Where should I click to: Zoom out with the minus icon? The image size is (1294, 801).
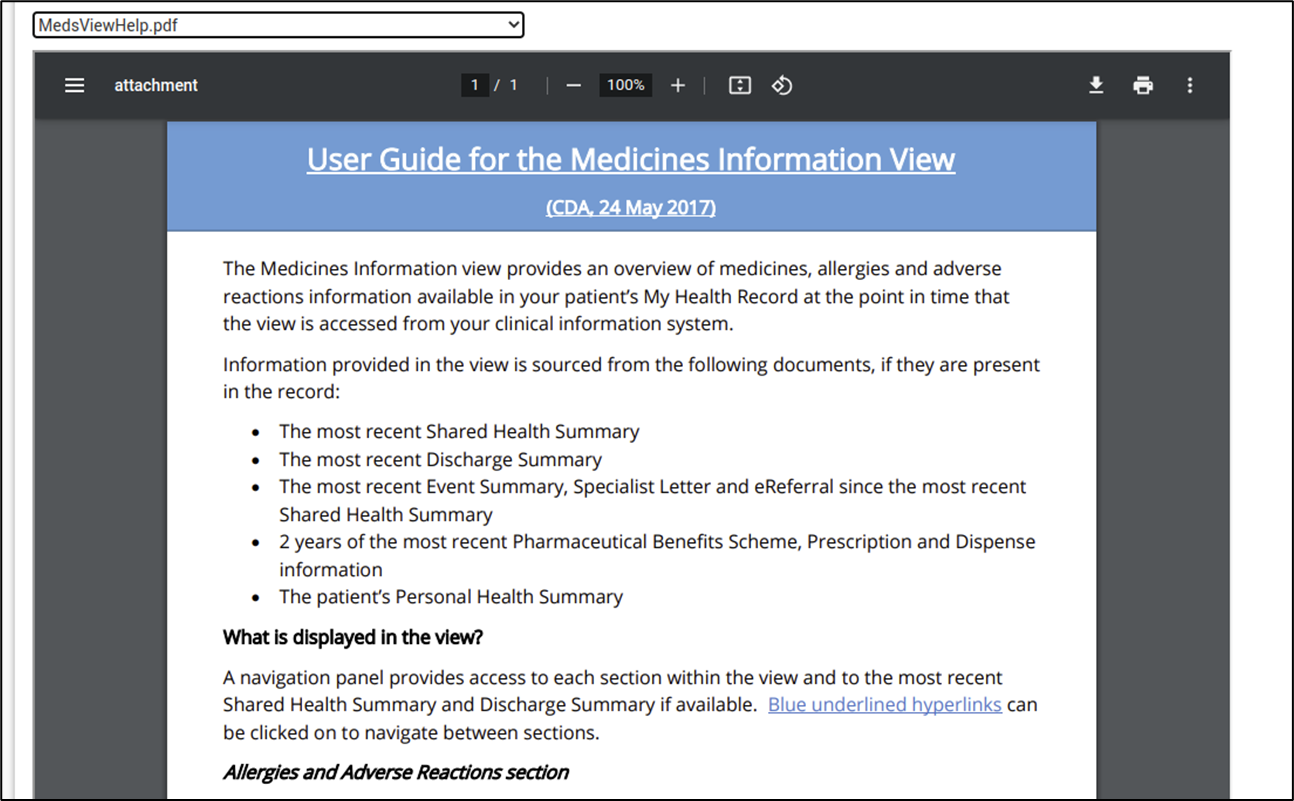pyautogui.click(x=573, y=86)
